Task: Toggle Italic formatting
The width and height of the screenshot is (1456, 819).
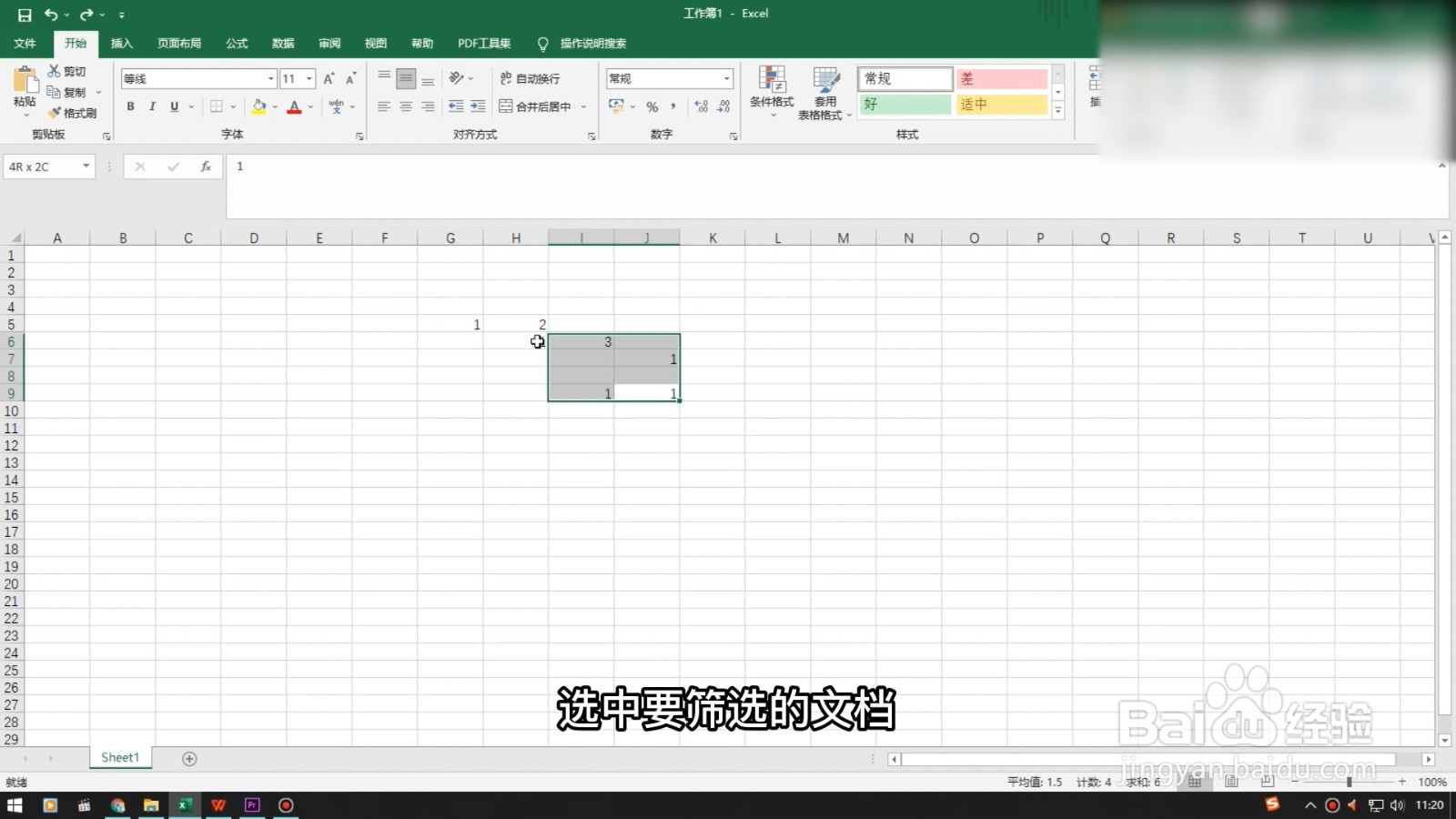Action: tap(152, 106)
